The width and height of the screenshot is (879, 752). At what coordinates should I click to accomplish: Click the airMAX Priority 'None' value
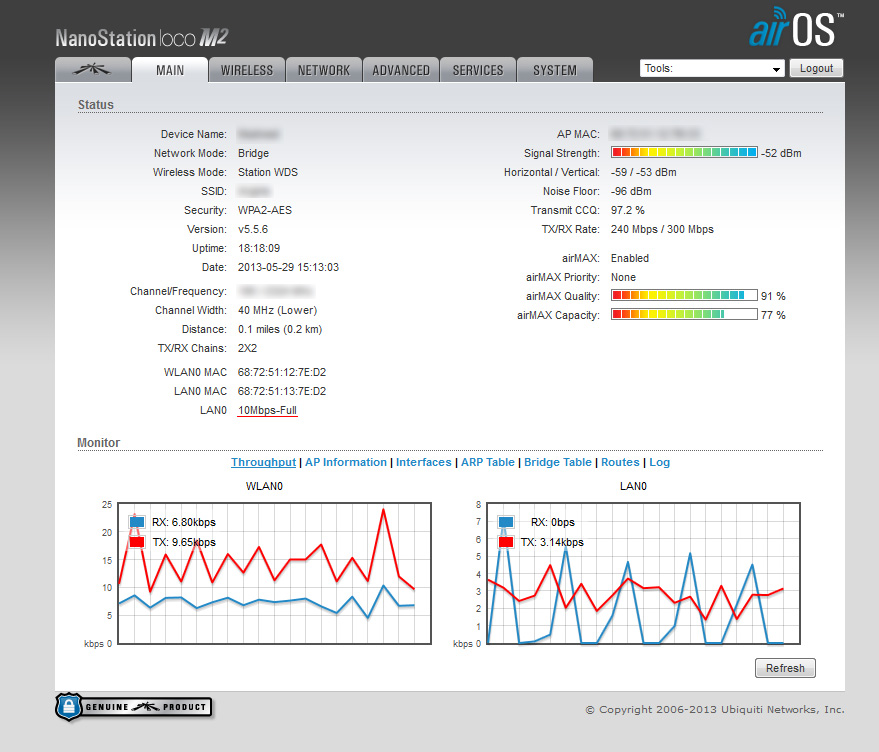pyautogui.click(x=623, y=277)
